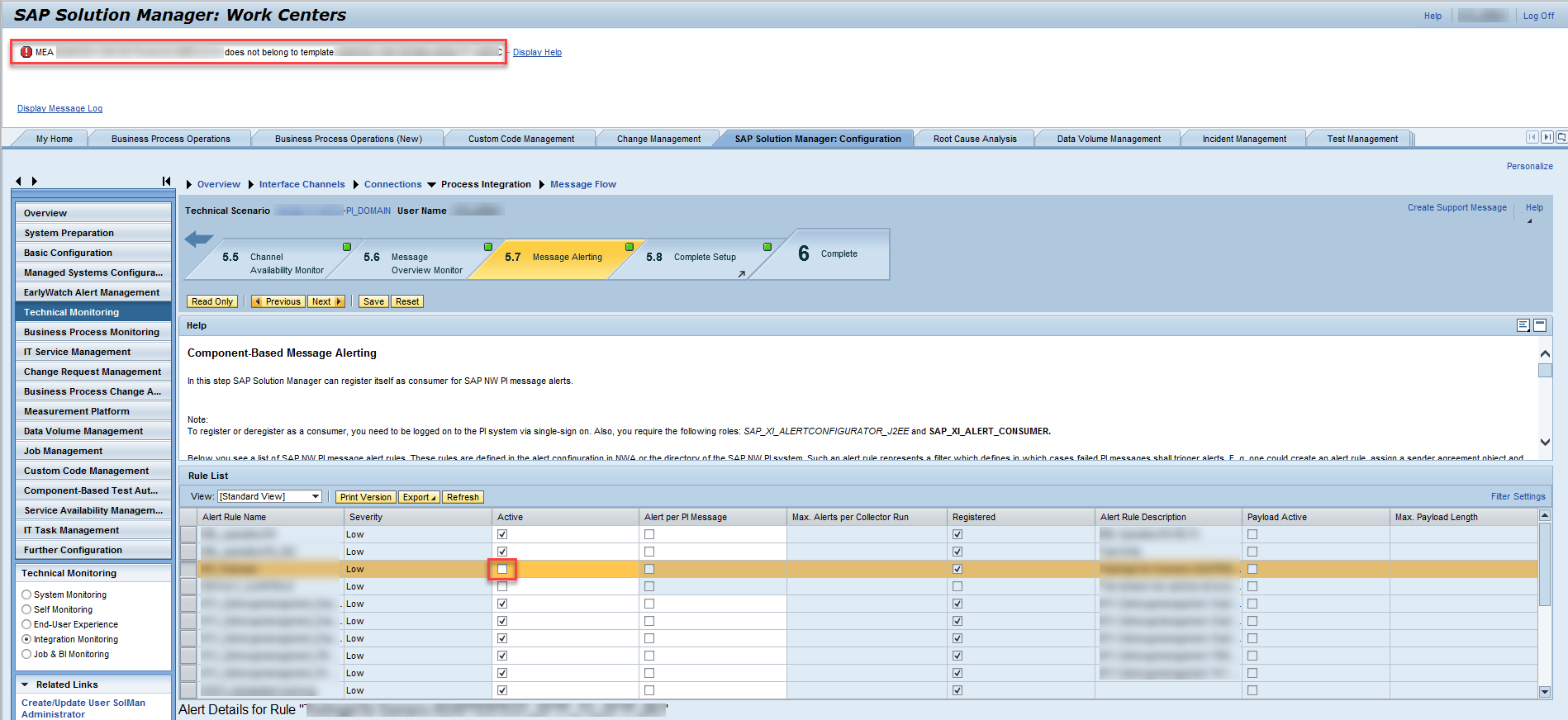Open System Preparation in sidebar
Image resolution: width=1568 pixels, height=720 pixels.
tap(93, 233)
